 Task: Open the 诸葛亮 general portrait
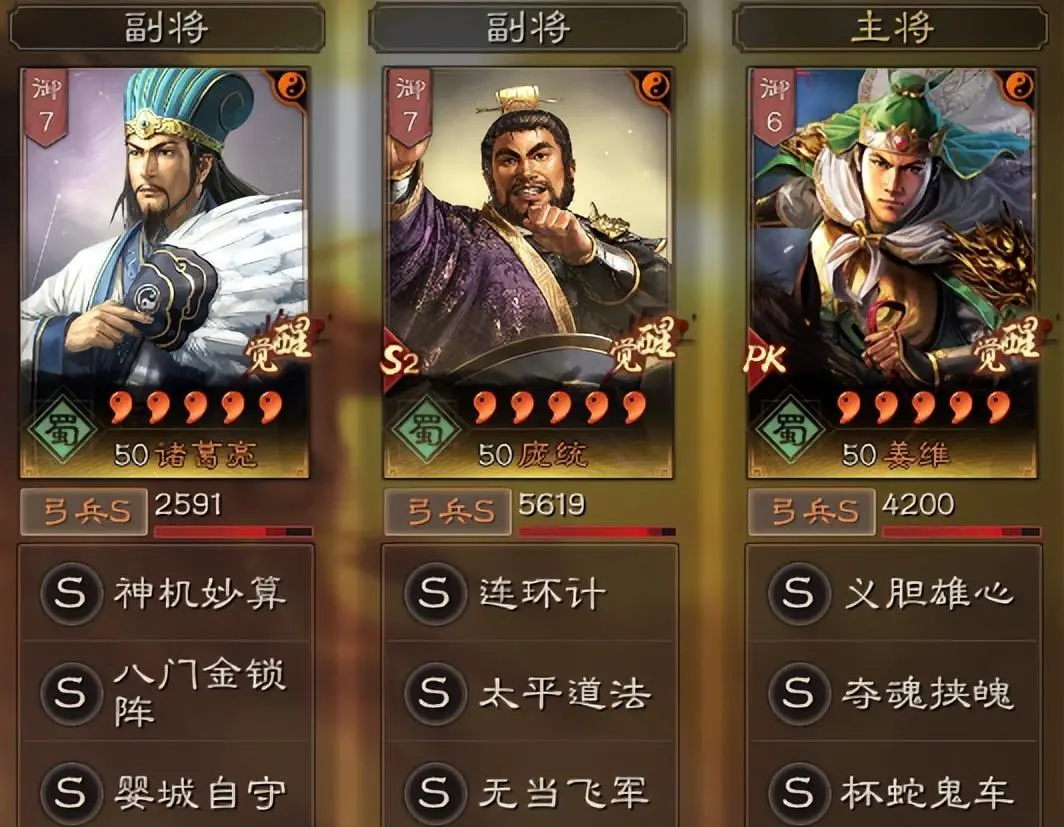165,273
